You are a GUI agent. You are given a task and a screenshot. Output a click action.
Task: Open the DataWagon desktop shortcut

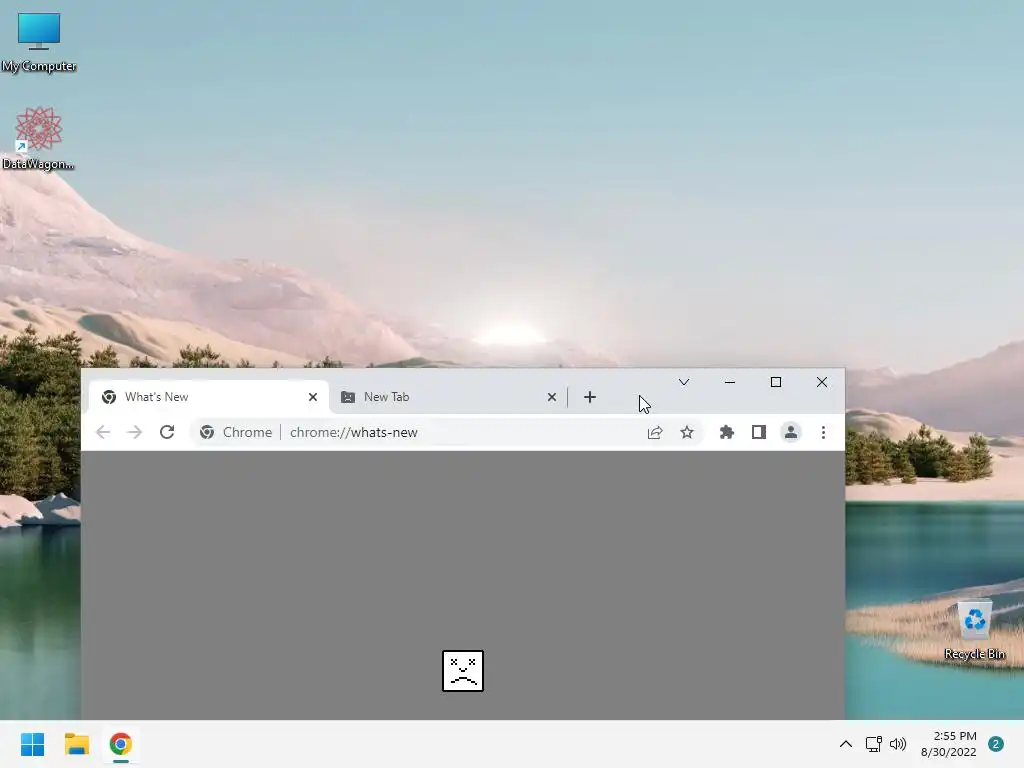38,138
